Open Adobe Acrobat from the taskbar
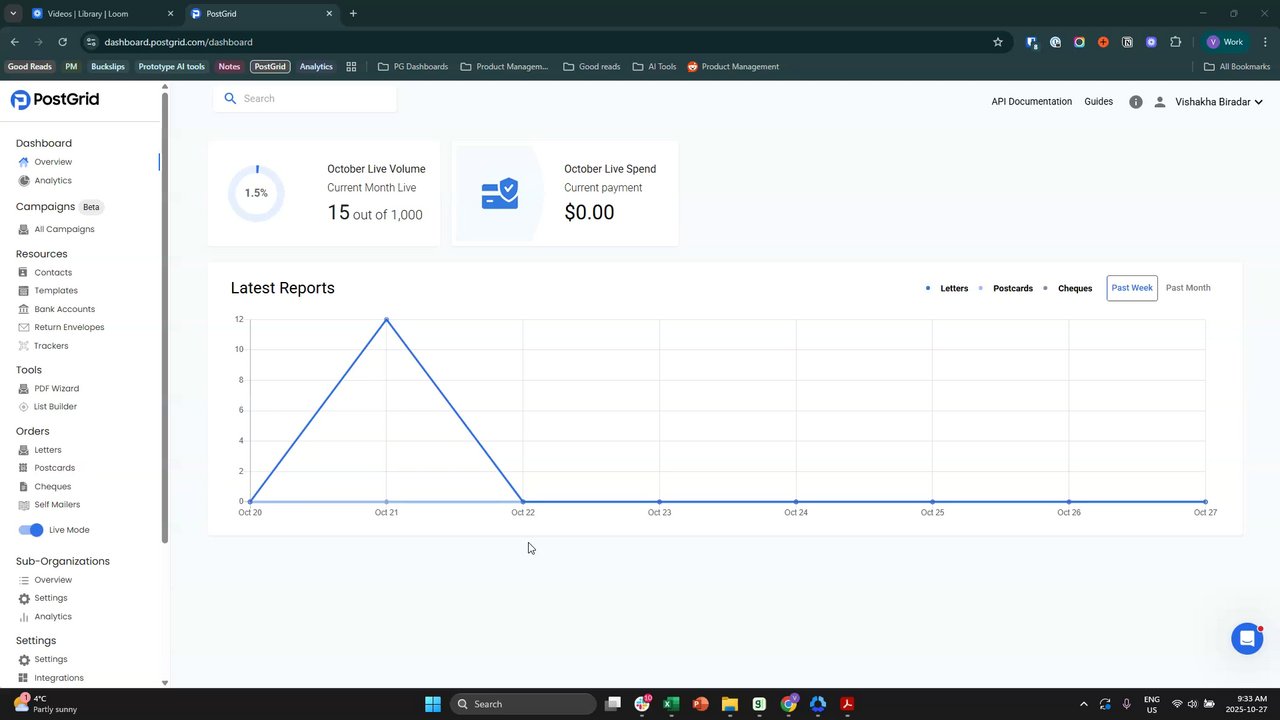This screenshot has width=1280, height=720. point(847,704)
